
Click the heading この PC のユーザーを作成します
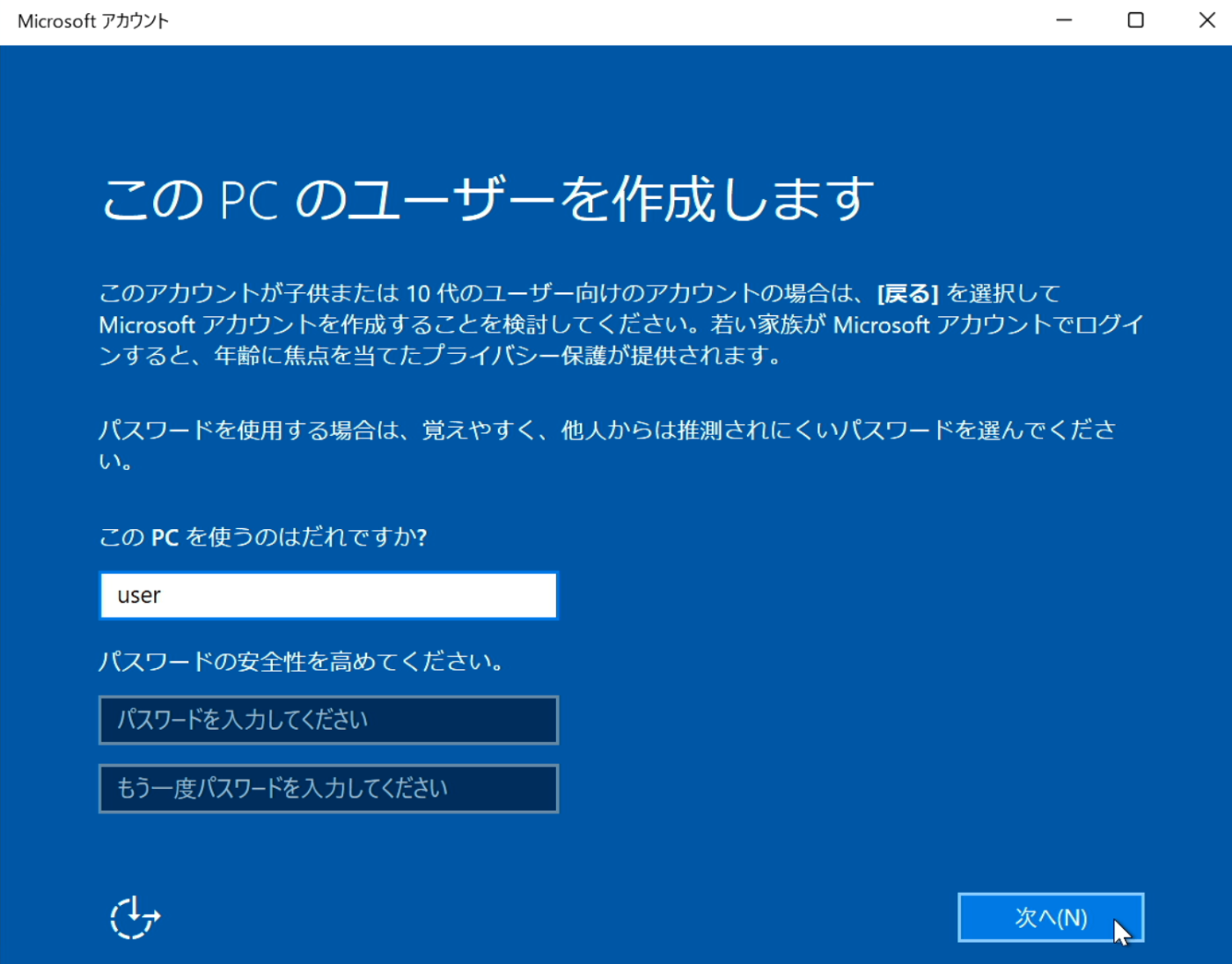pos(488,198)
